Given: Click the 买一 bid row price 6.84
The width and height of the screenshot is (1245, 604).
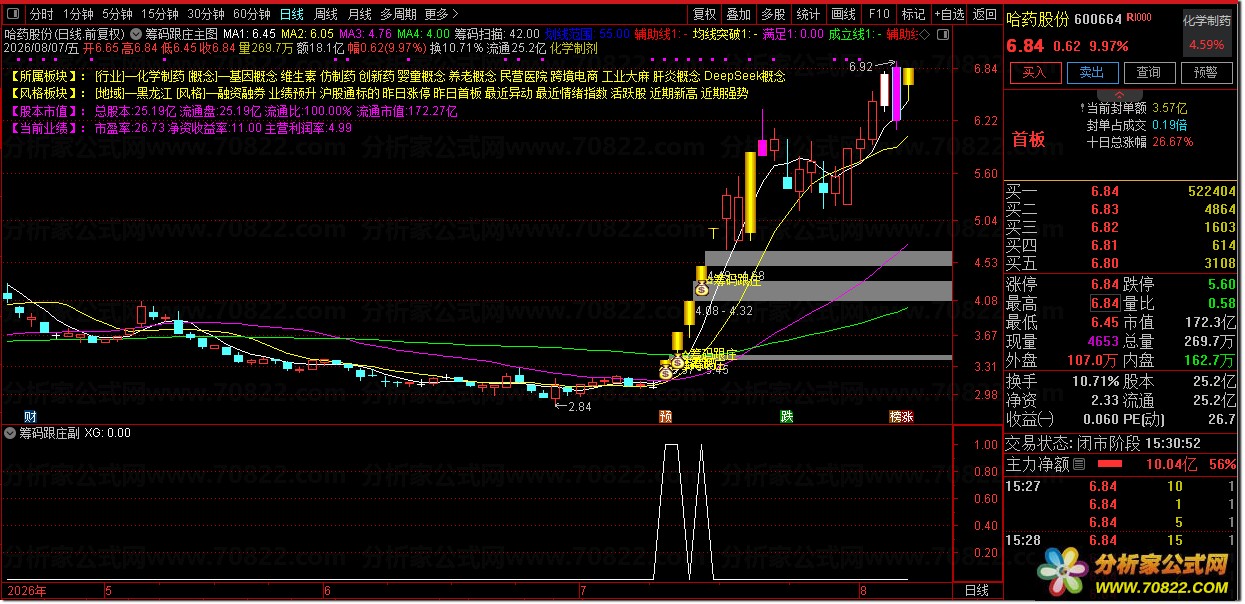Looking at the screenshot, I should point(1105,191).
